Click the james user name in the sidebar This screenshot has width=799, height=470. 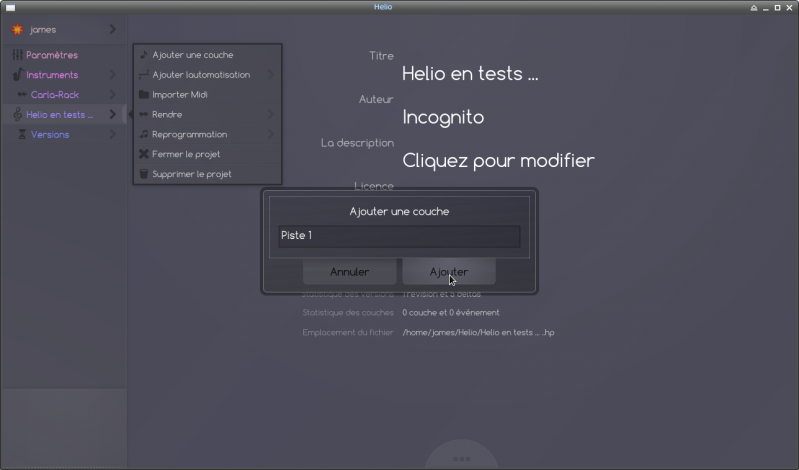[x=43, y=30]
